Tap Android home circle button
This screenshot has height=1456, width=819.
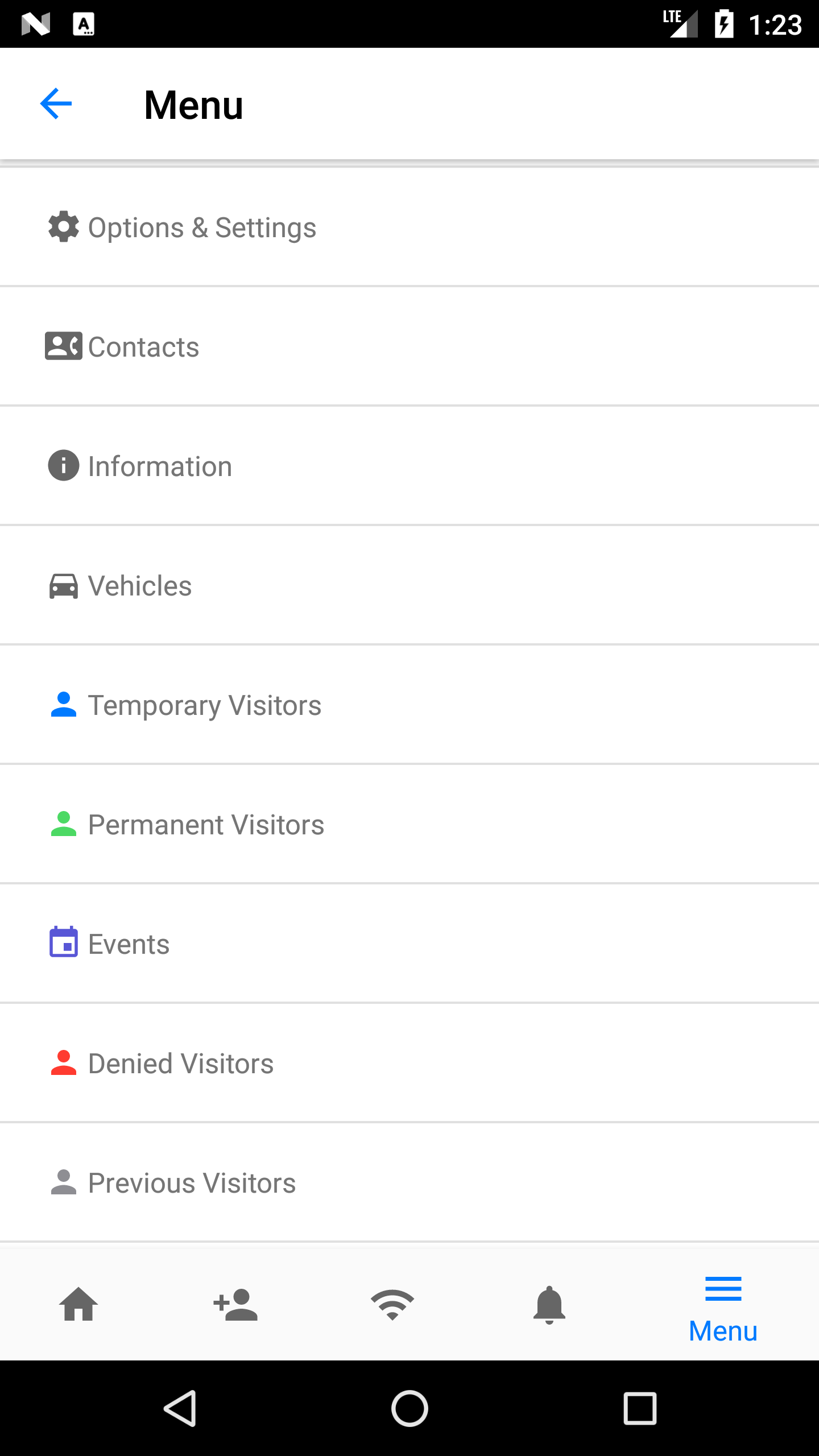pyautogui.click(x=409, y=1408)
